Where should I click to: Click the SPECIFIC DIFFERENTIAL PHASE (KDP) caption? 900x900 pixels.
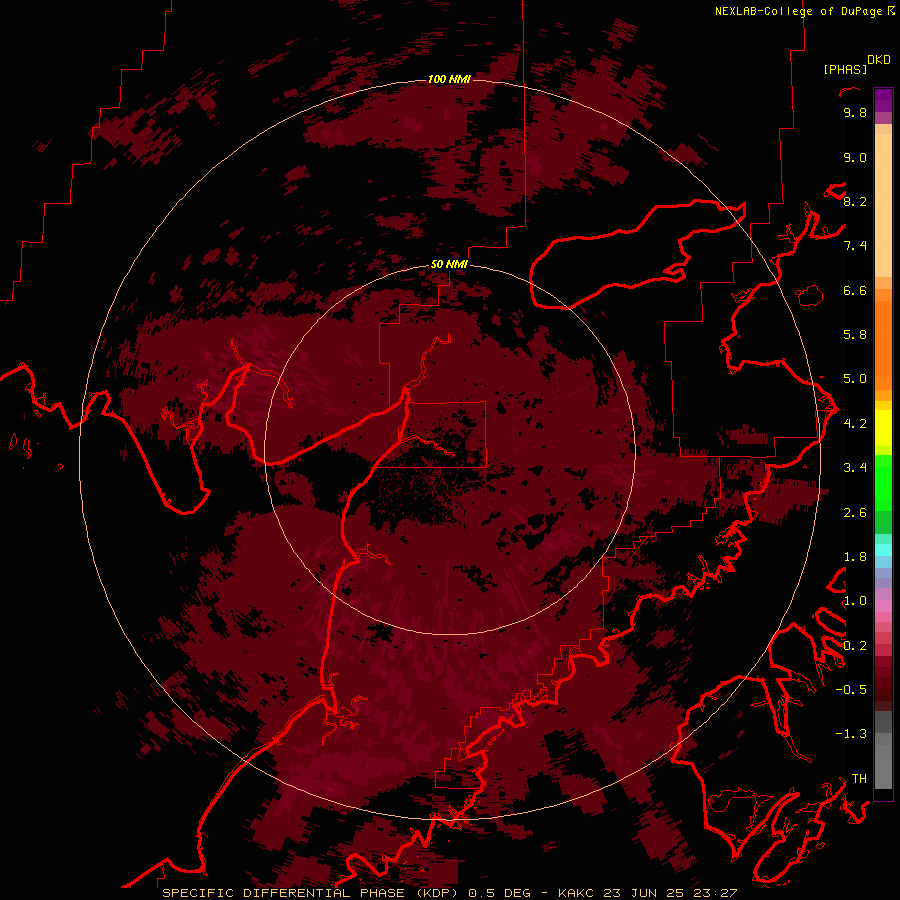pos(312,893)
